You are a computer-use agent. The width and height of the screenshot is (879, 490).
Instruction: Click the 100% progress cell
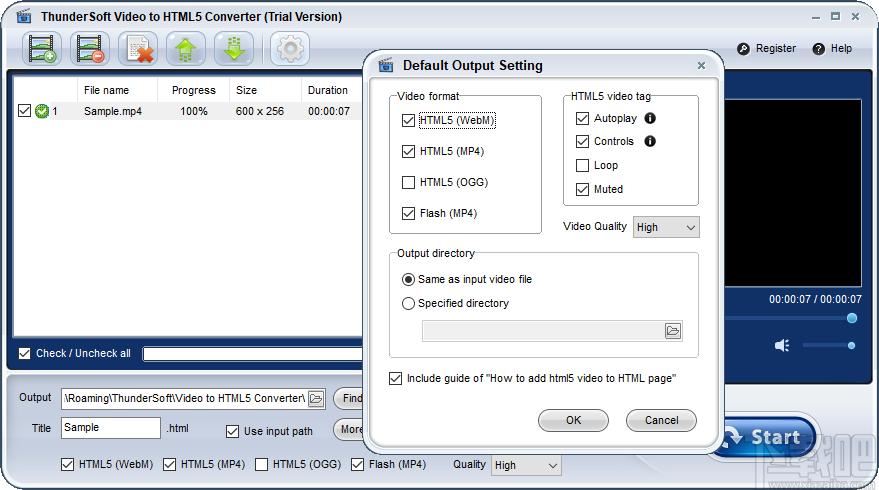(193, 111)
